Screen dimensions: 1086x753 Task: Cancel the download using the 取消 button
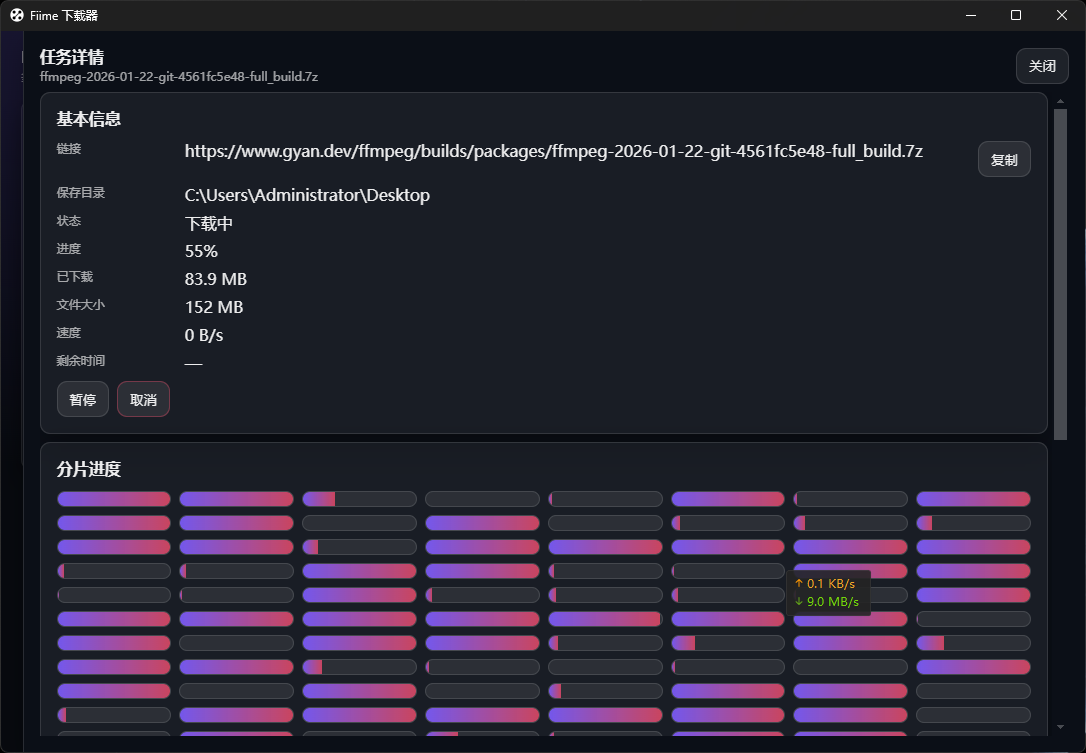143,399
